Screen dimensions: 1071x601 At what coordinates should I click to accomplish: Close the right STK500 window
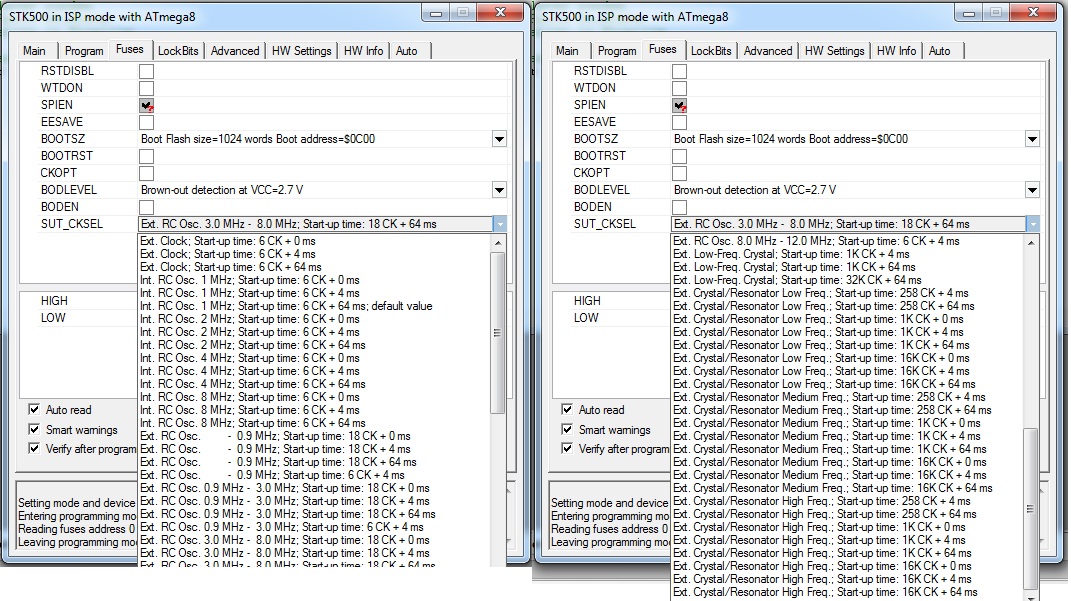[x=1033, y=13]
